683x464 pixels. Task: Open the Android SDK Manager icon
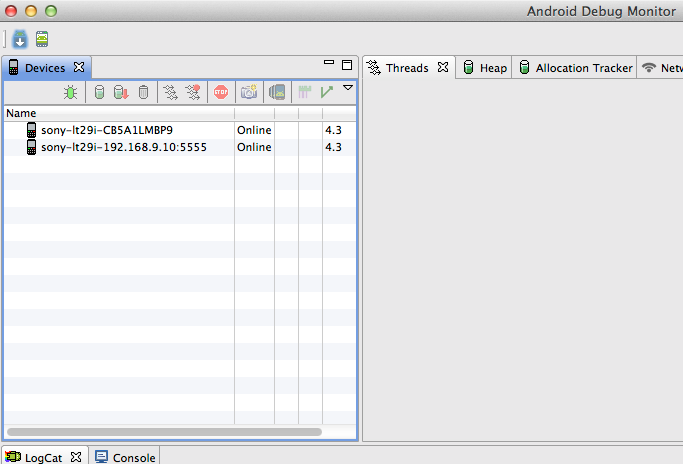(20, 40)
